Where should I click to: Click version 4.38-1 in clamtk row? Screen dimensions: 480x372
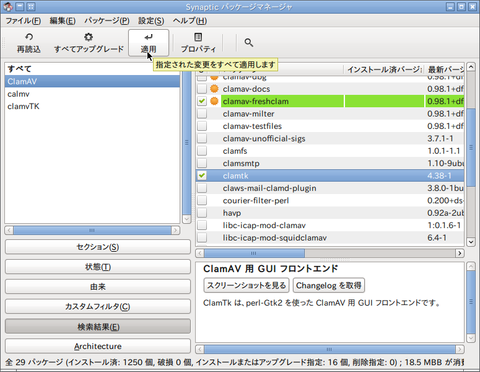point(440,176)
